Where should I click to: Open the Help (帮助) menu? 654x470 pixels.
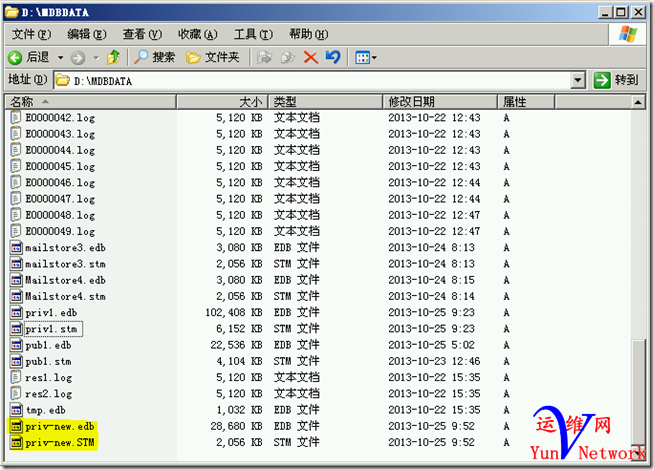(x=309, y=34)
